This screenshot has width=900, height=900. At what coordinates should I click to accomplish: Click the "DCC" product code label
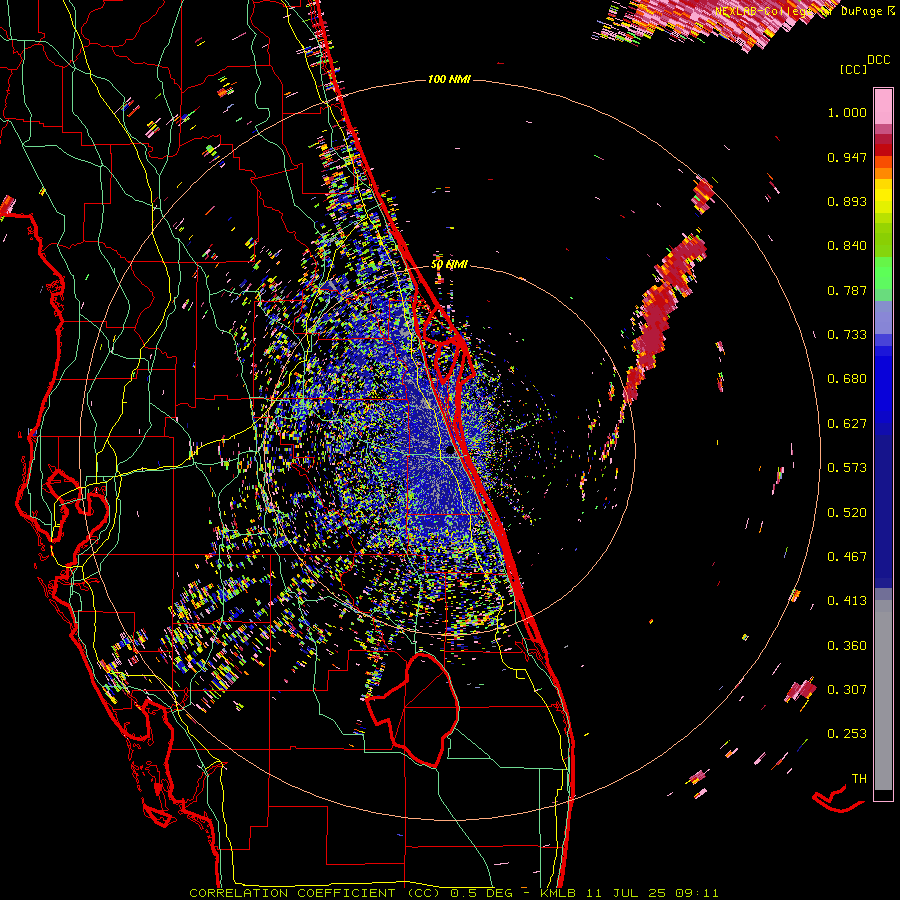tap(879, 60)
